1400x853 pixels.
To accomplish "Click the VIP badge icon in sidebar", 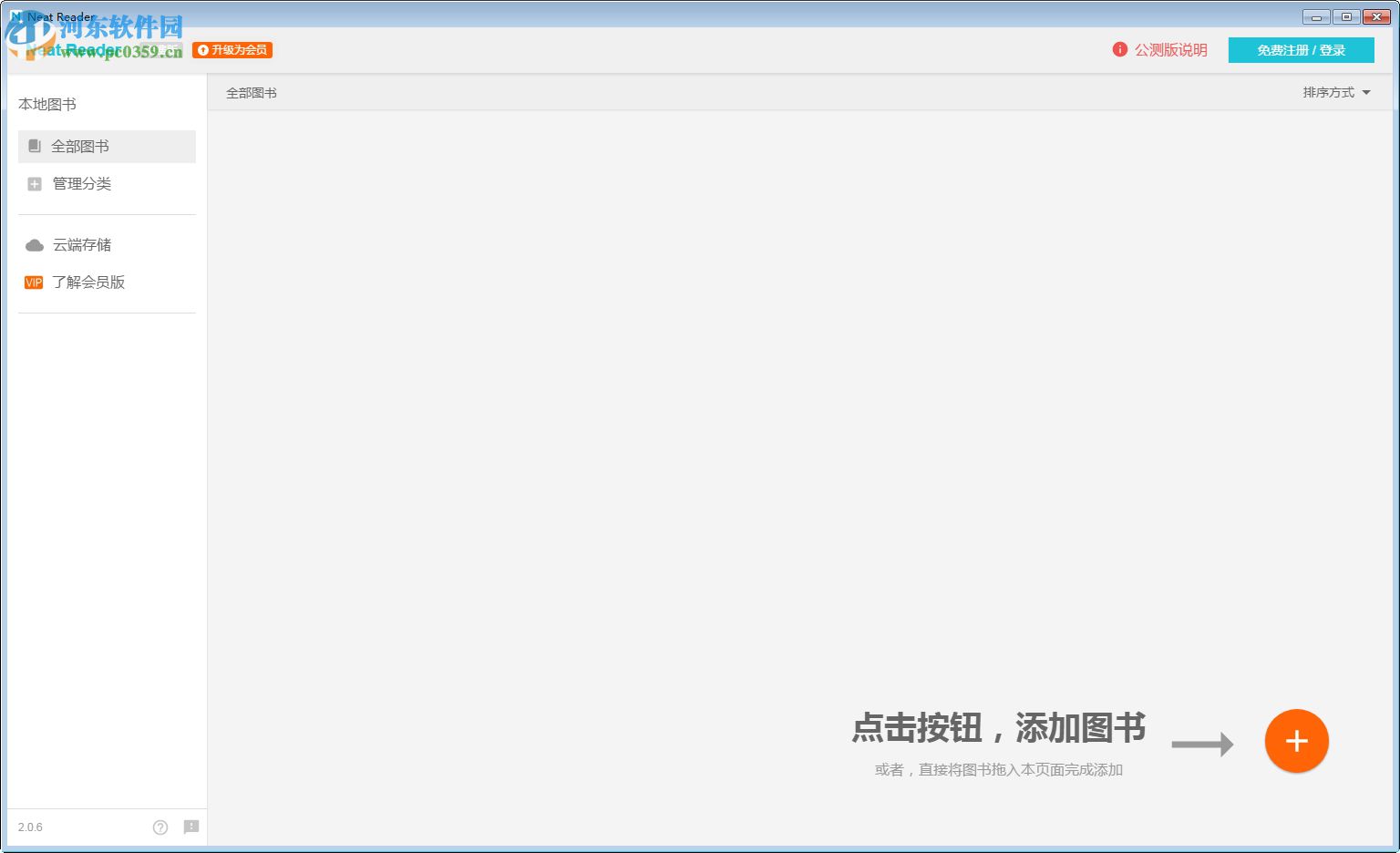I will click(34, 283).
